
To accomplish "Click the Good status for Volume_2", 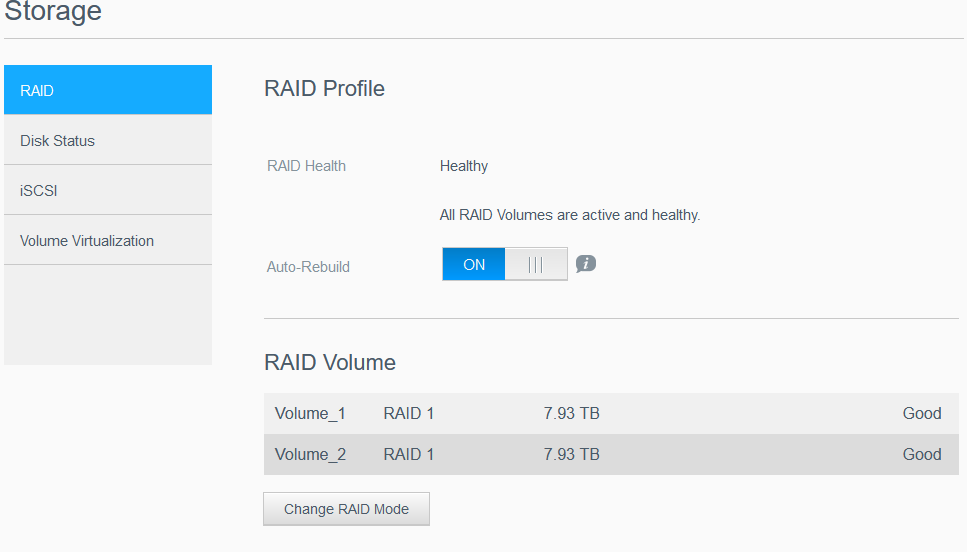I will click(x=921, y=455).
